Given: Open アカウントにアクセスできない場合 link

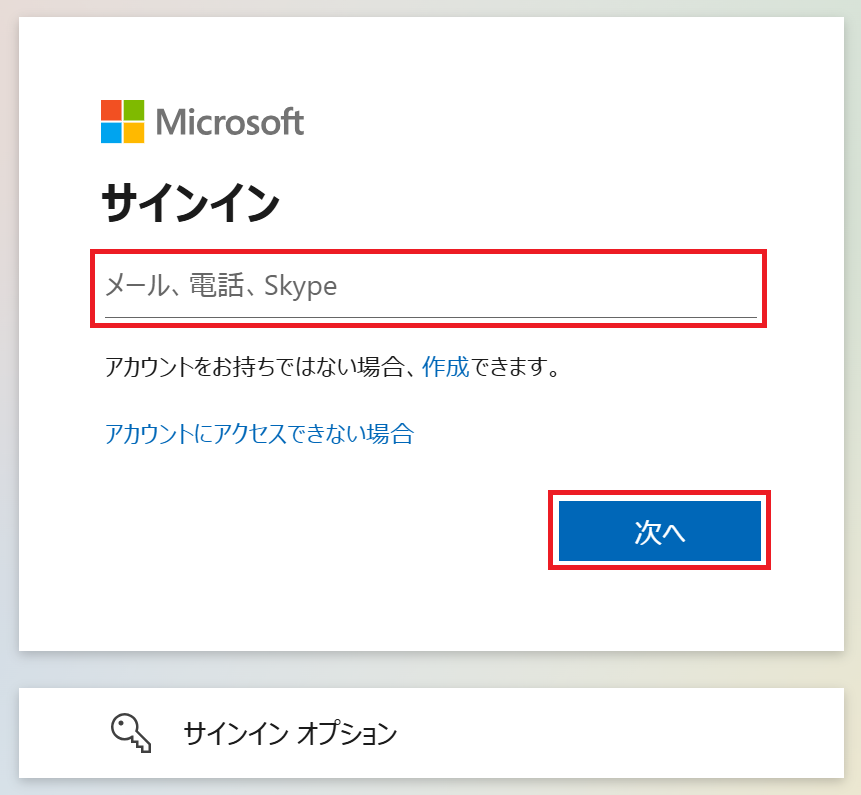Looking at the screenshot, I should [x=259, y=434].
